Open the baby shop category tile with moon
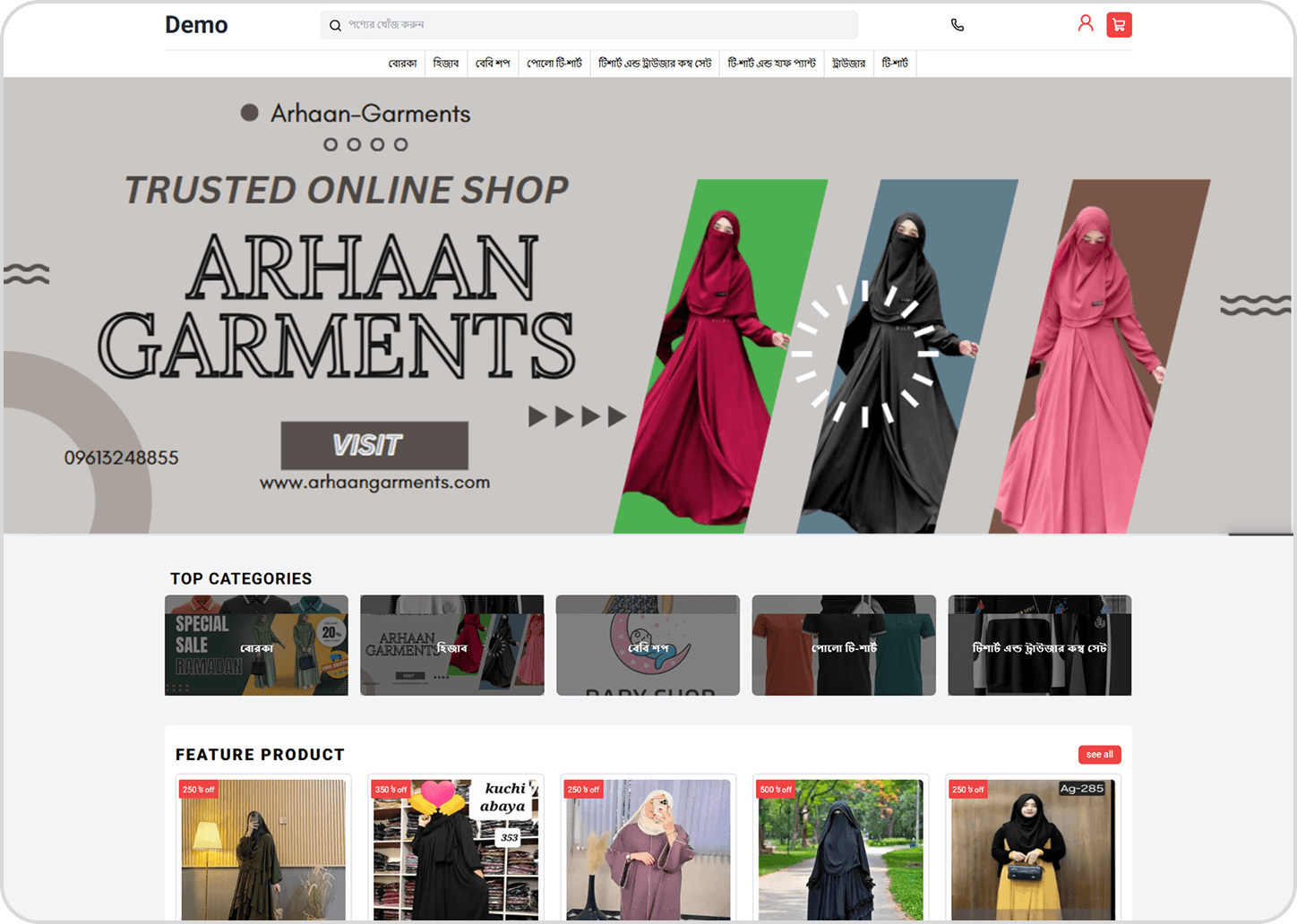The height and width of the screenshot is (924, 1297). click(648, 646)
